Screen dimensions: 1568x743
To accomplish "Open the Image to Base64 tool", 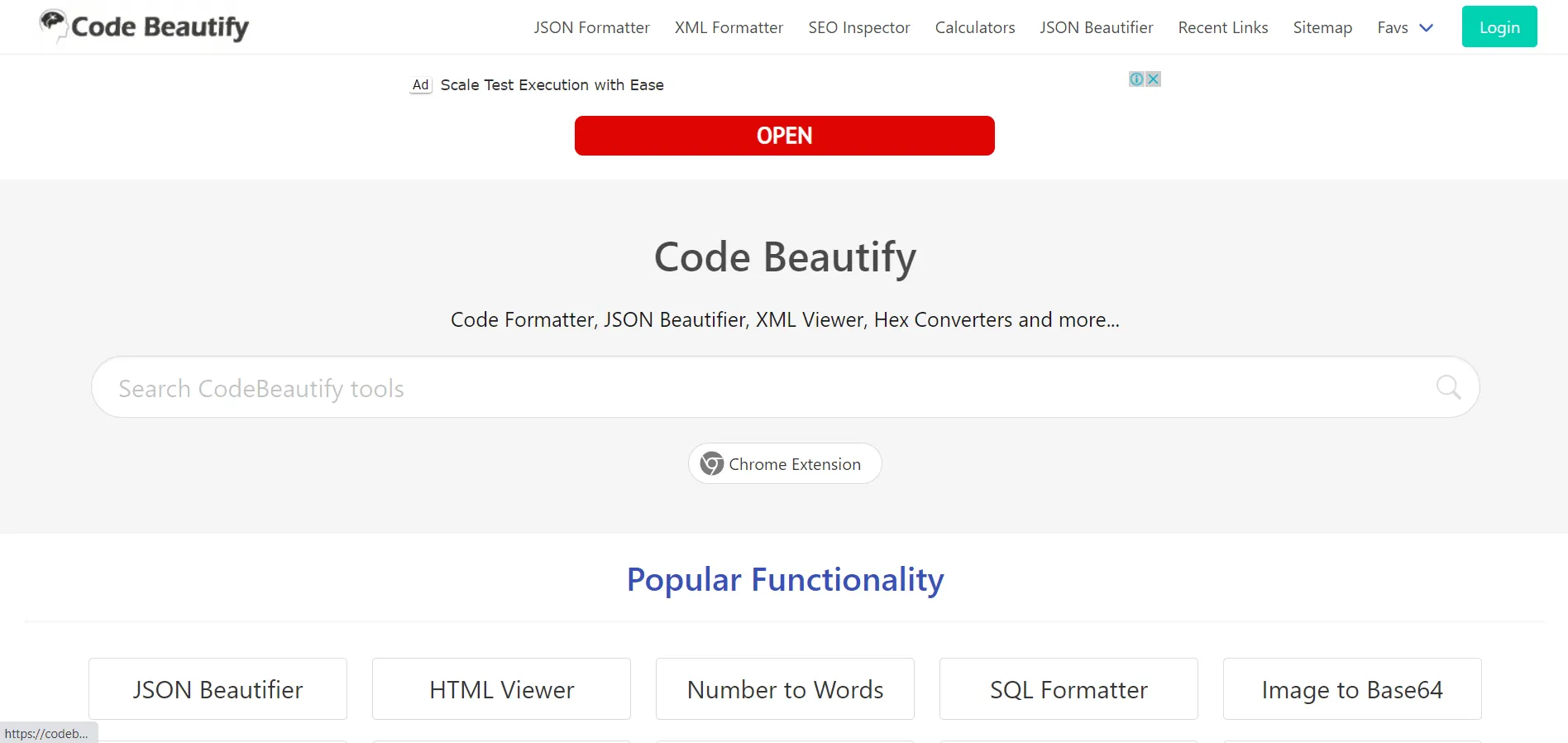I will pos(1352,688).
